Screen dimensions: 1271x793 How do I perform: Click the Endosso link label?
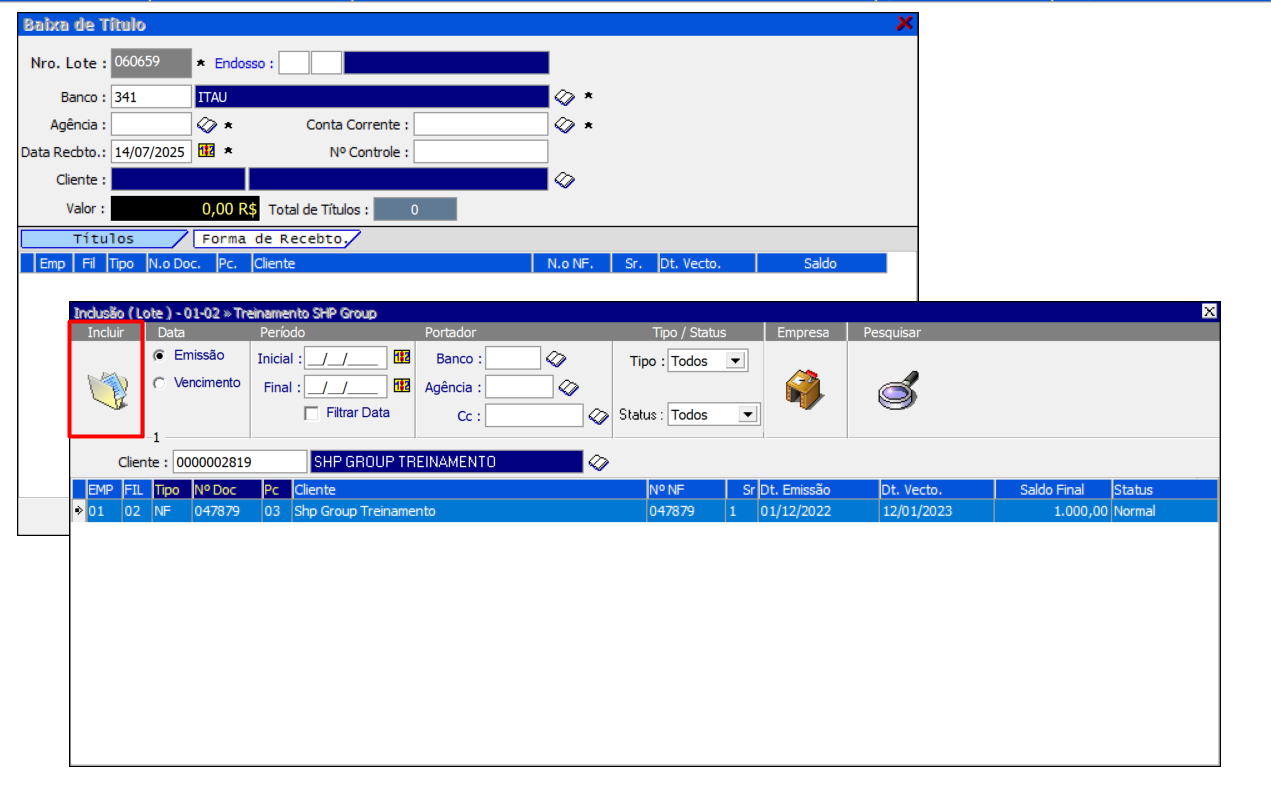(x=240, y=63)
